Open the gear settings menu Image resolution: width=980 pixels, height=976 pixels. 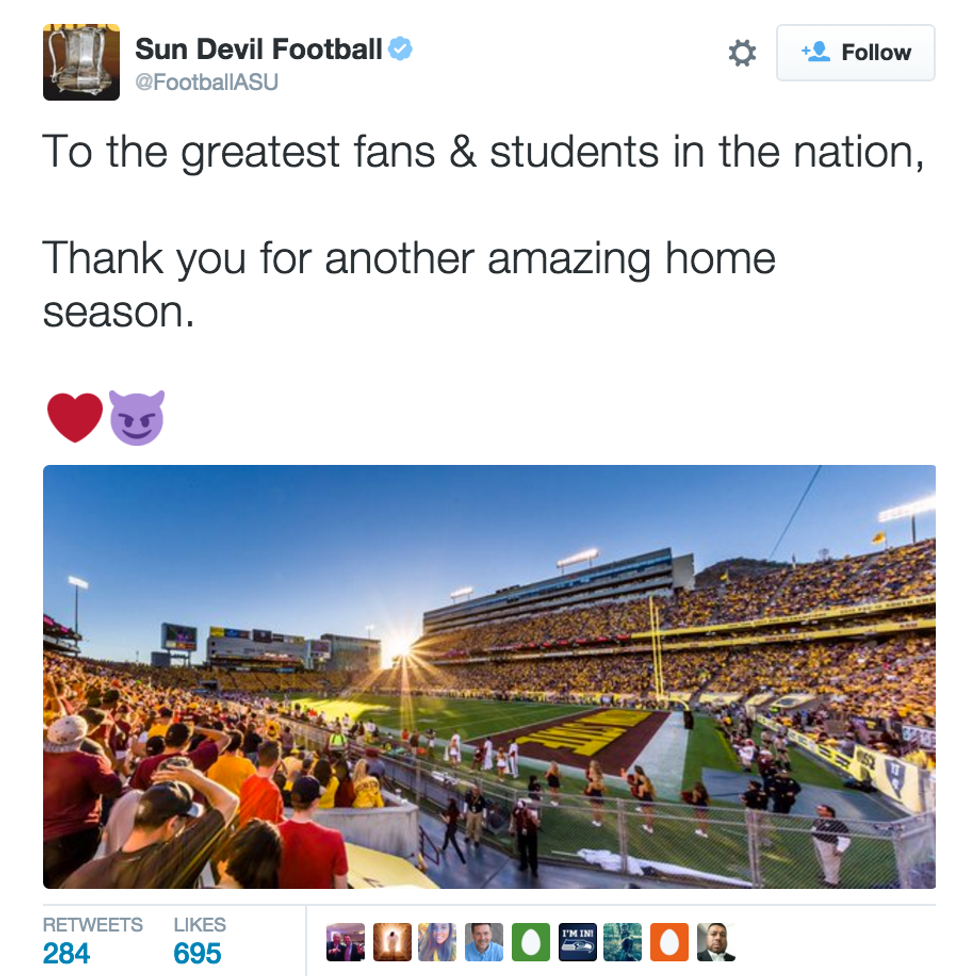(x=742, y=53)
